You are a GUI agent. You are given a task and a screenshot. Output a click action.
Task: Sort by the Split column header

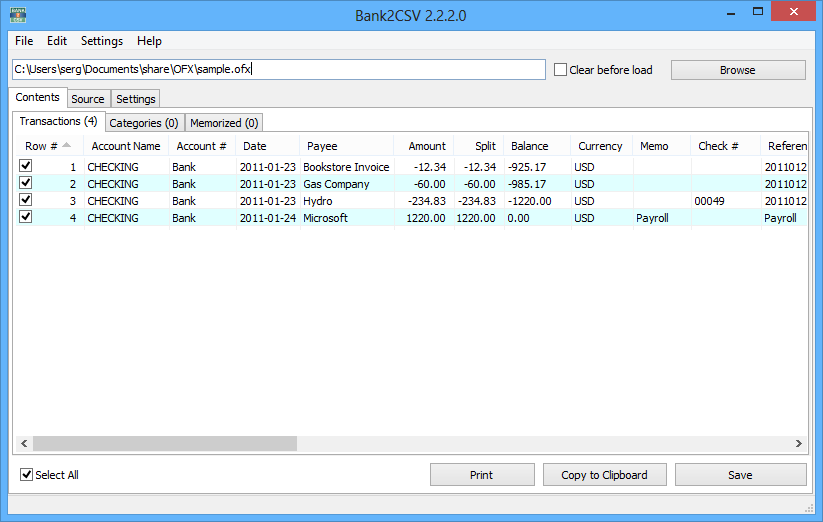(479, 146)
